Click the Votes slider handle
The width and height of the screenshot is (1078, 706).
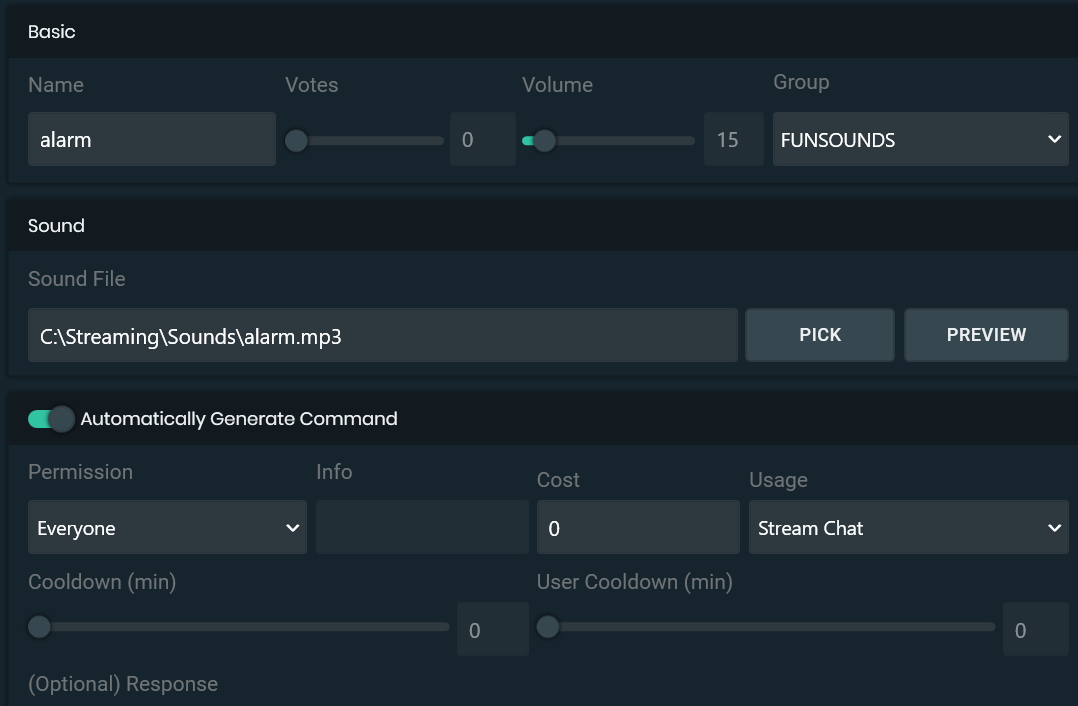tap(296, 141)
